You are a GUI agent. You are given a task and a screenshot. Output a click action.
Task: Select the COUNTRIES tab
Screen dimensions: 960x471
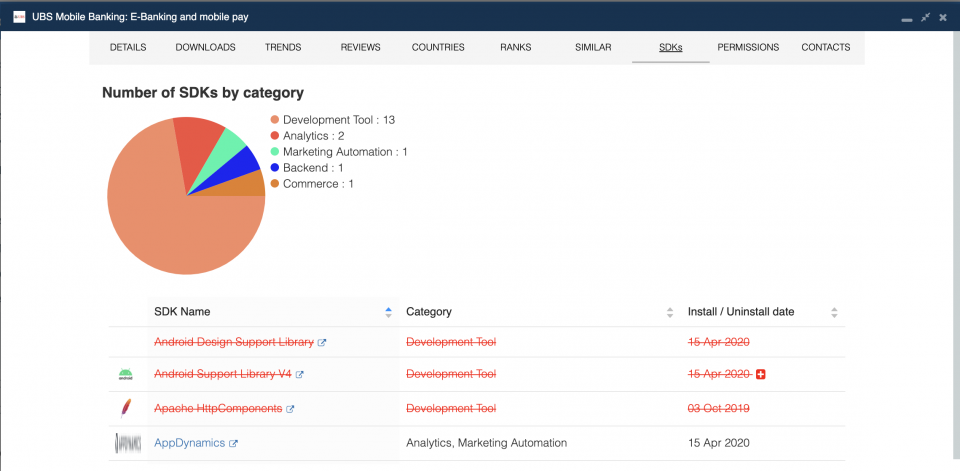point(438,47)
